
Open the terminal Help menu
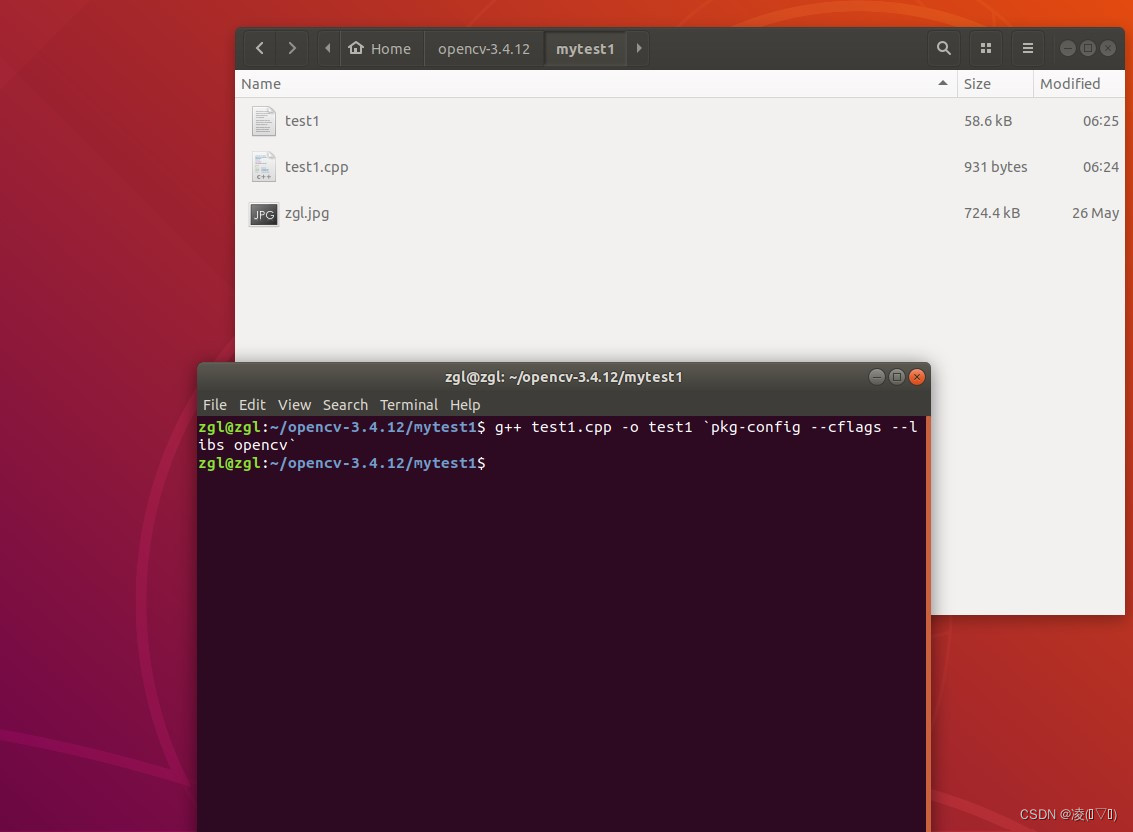(465, 405)
